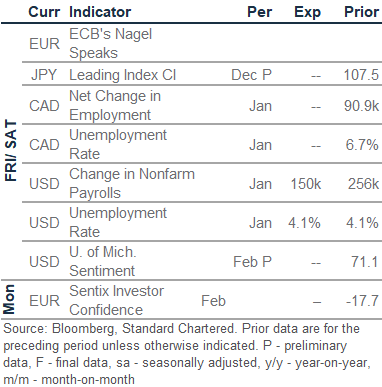Select Sentix Investor Confidence indicator
The image size is (382, 387).
point(116,300)
